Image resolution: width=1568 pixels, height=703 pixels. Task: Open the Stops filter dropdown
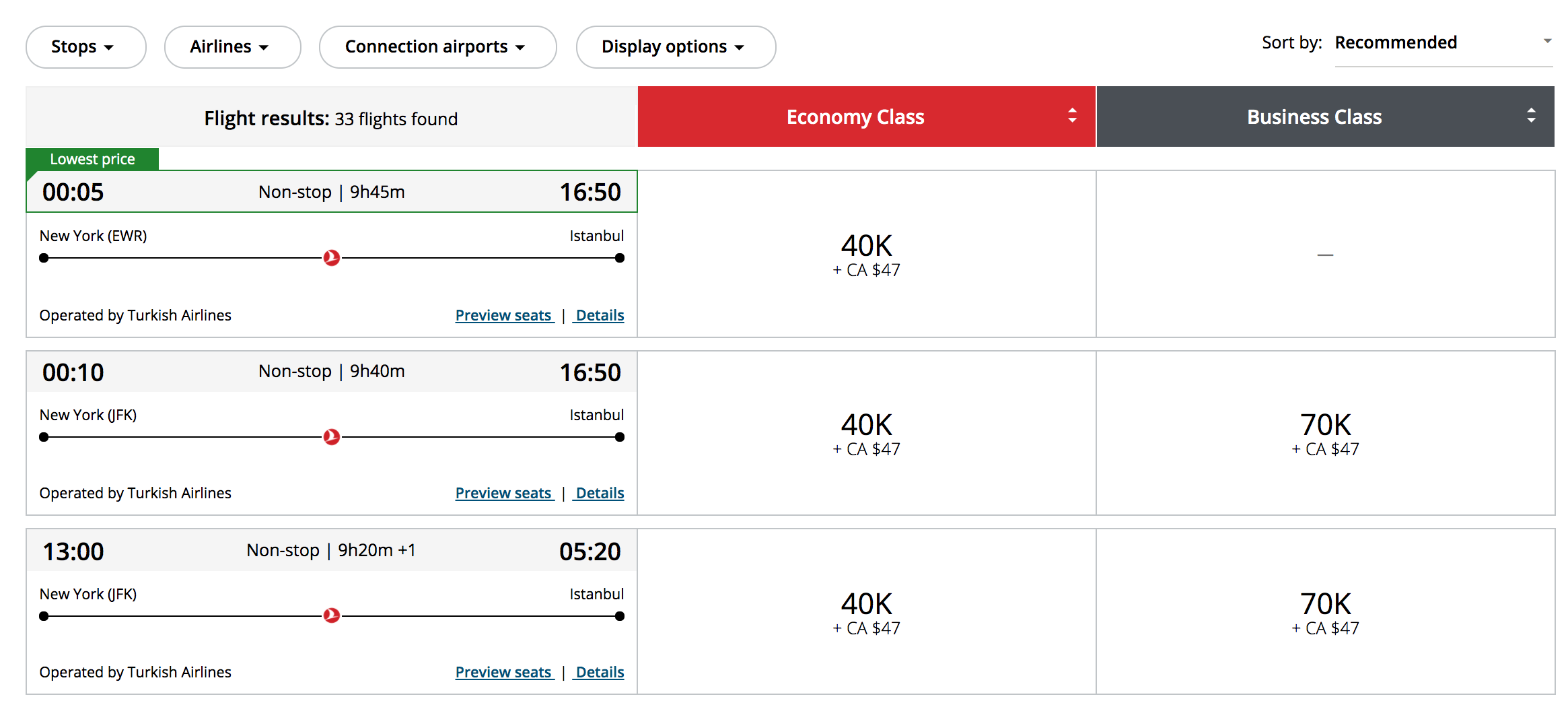coord(85,47)
